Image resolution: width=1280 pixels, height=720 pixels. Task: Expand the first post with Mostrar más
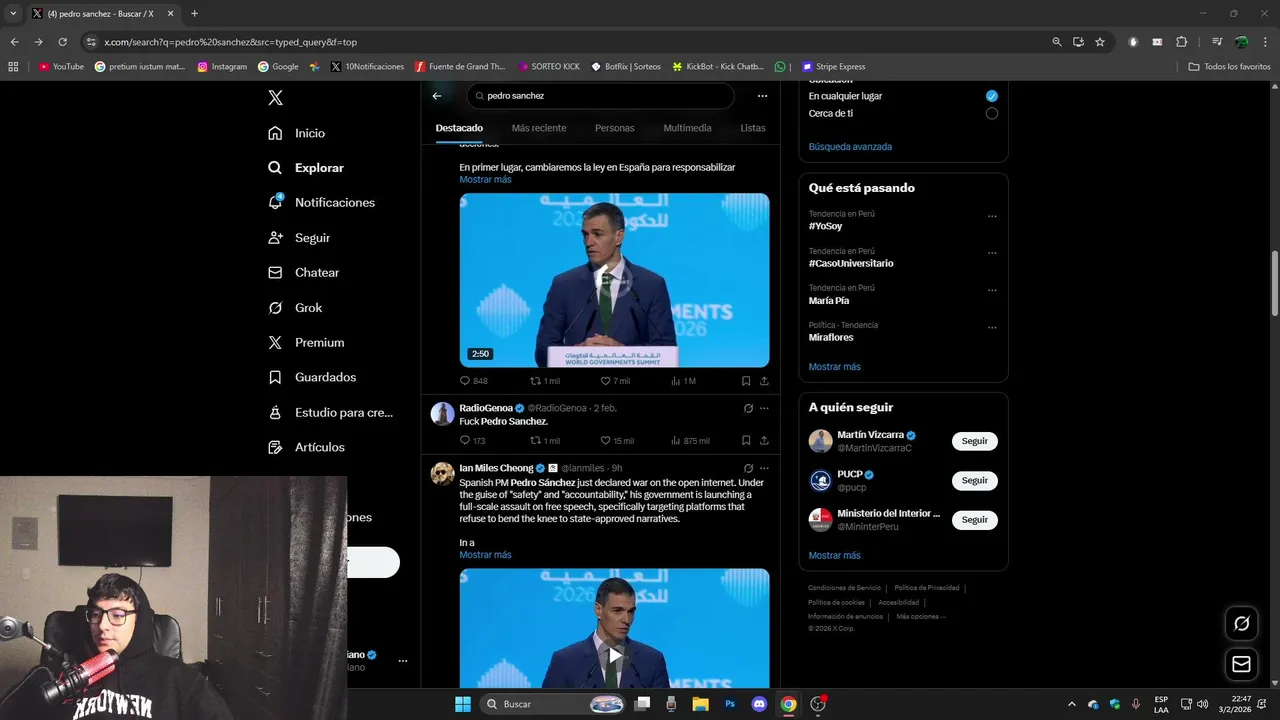[x=485, y=180]
